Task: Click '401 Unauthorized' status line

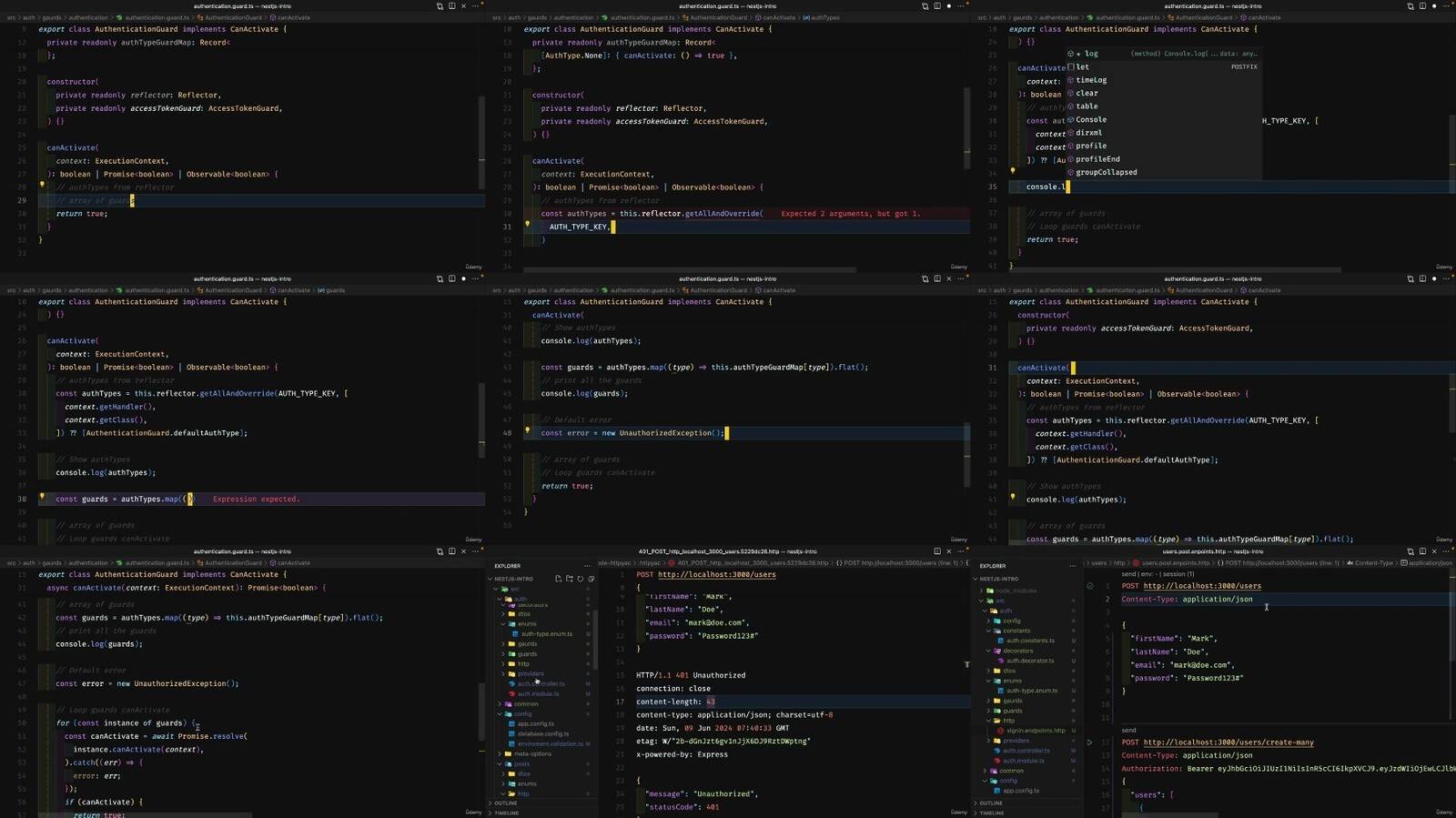Action: 691,675
